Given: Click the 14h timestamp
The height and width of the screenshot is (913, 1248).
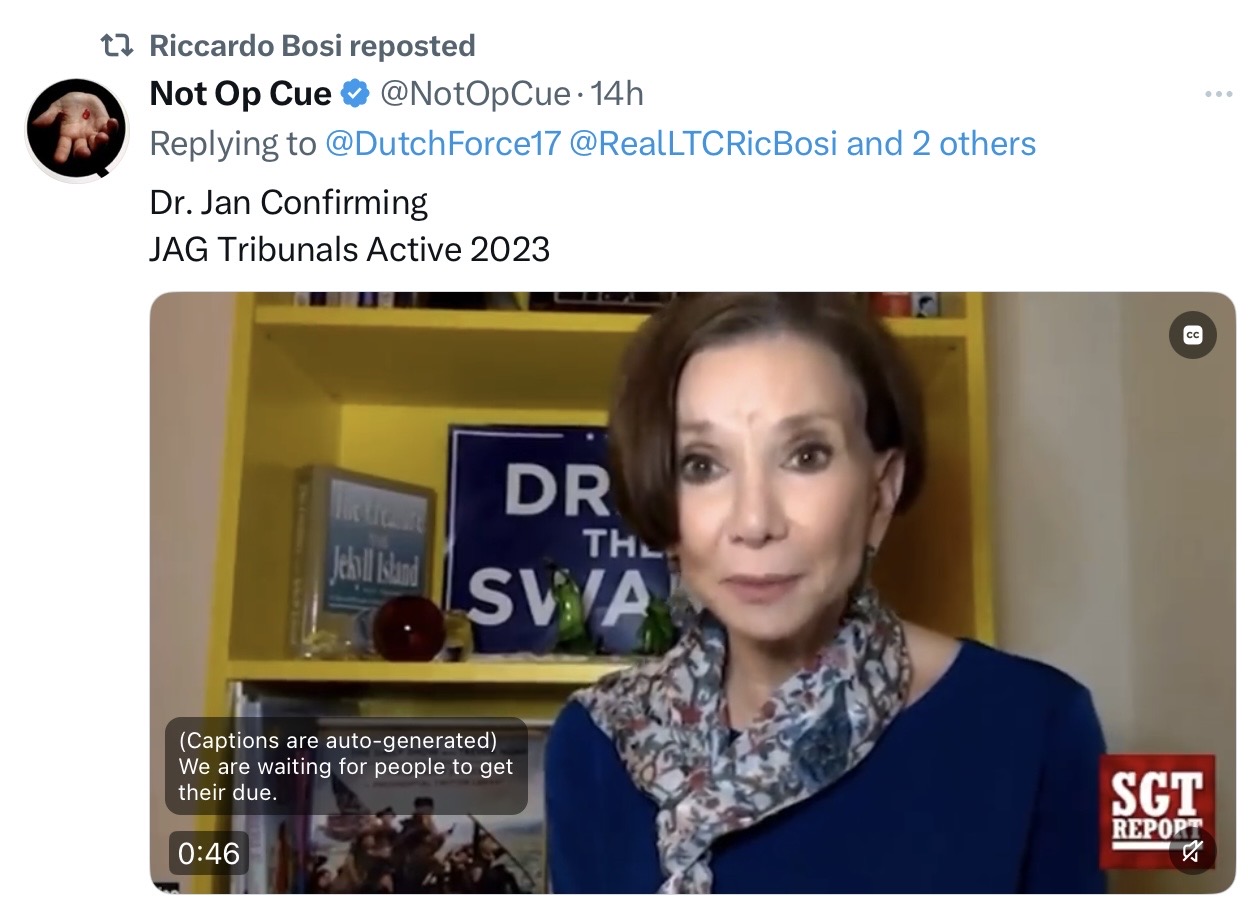Looking at the screenshot, I should [x=617, y=94].
